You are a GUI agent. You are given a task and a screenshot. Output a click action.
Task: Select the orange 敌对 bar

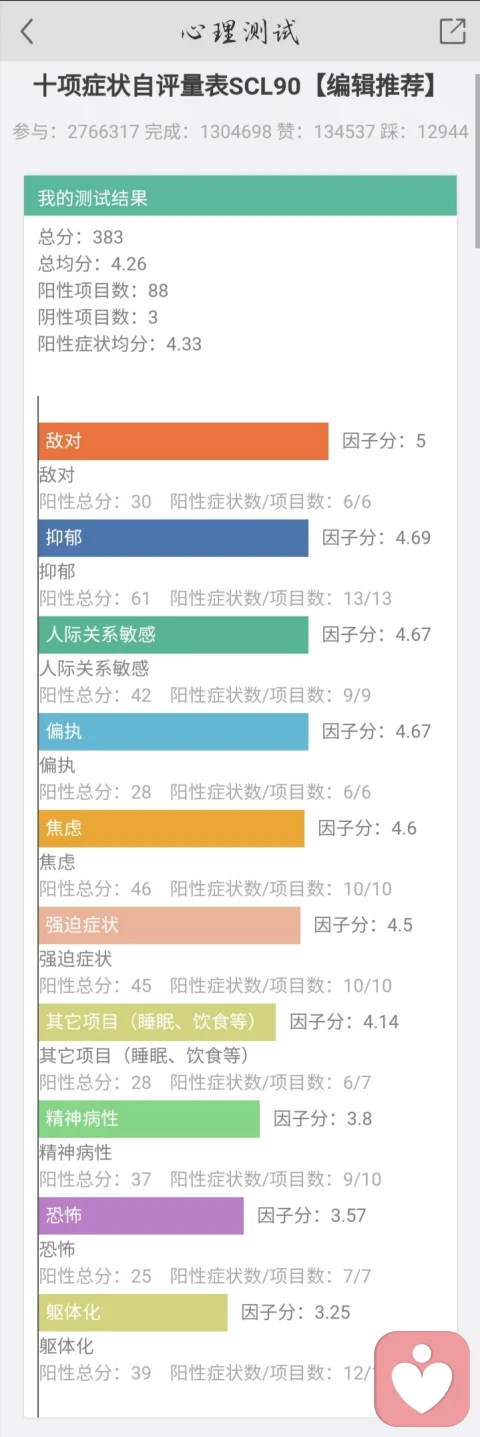pyautogui.click(x=183, y=441)
